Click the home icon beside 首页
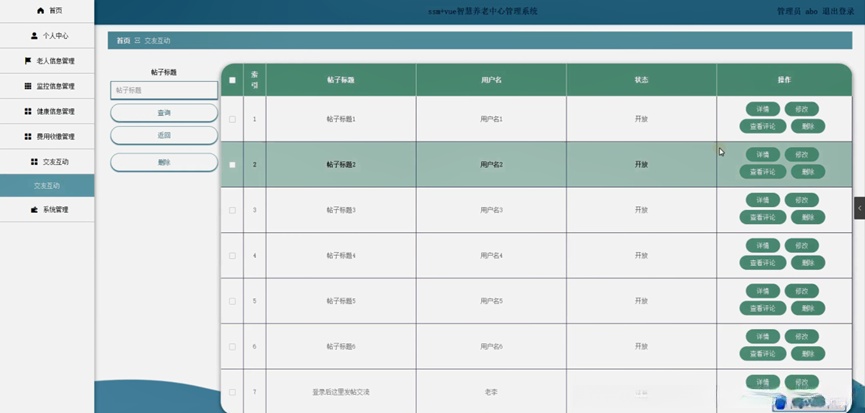The width and height of the screenshot is (865, 413). pyautogui.click(x=40, y=10)
